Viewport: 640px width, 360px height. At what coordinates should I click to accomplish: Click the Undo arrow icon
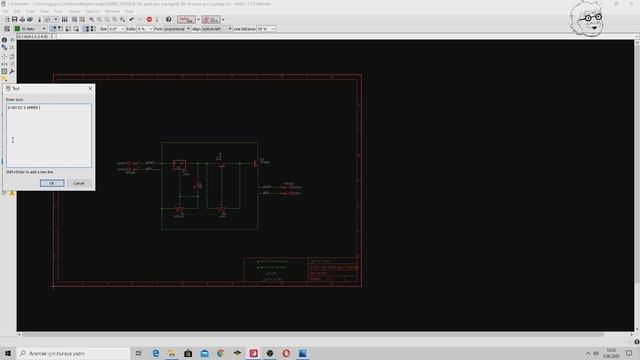coord(131,19)
